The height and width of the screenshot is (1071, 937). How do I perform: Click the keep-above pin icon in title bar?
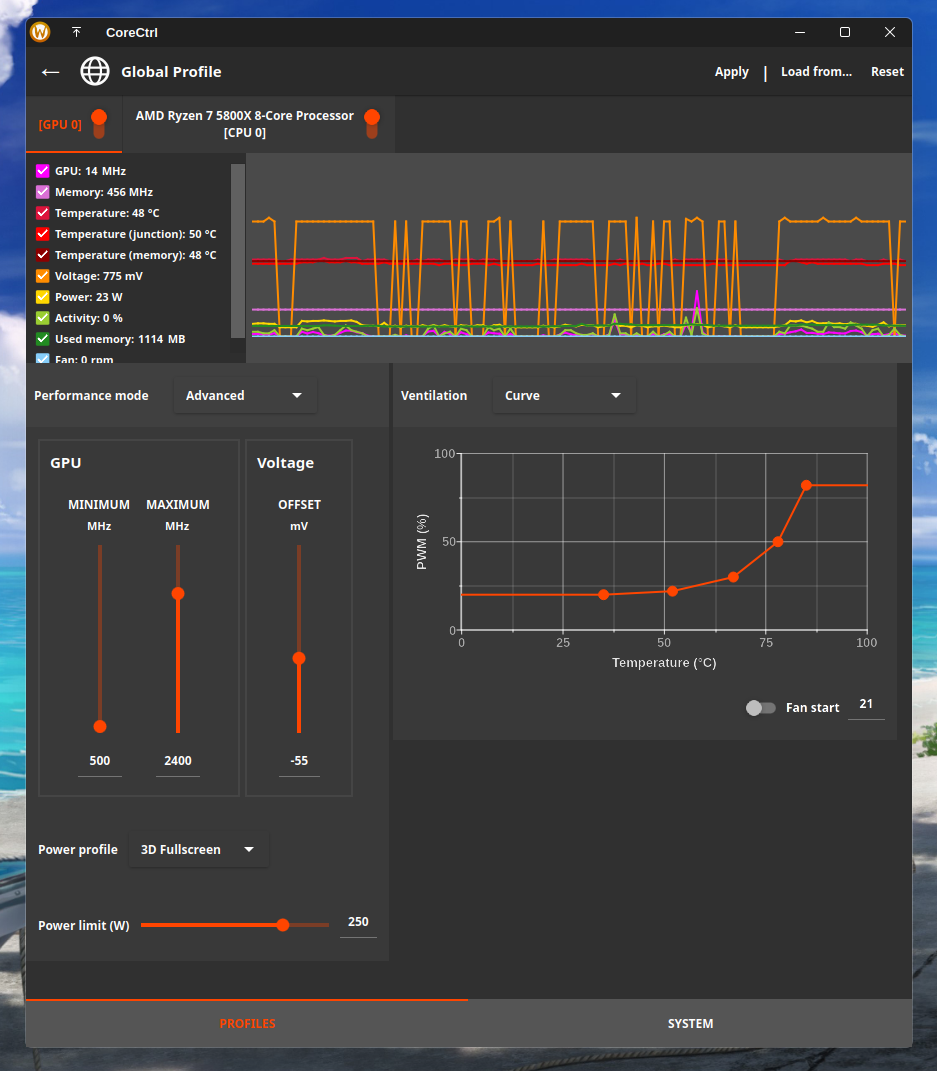[76, 32]
